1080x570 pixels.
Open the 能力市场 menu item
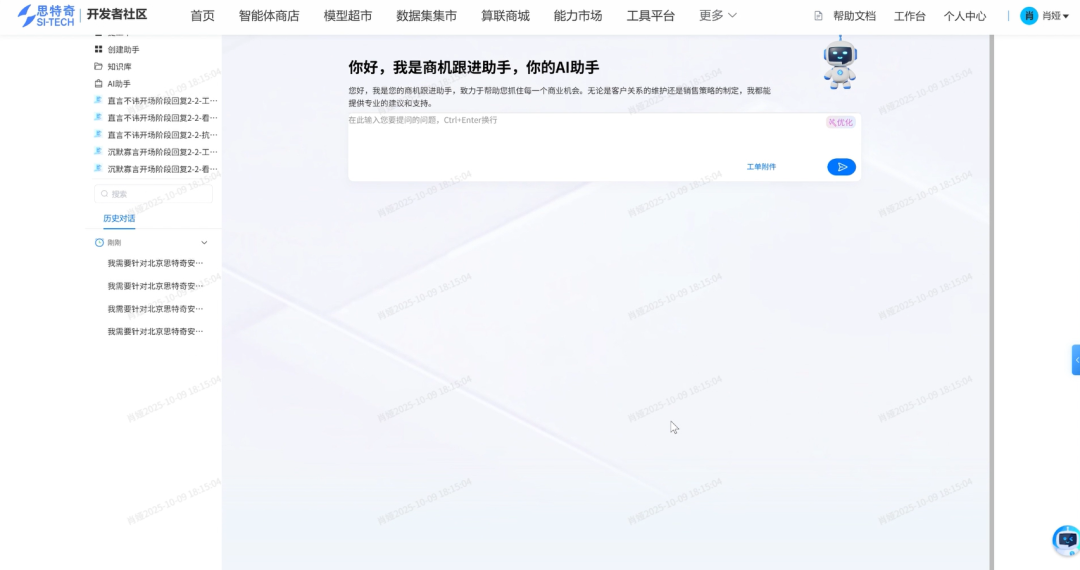578,16
